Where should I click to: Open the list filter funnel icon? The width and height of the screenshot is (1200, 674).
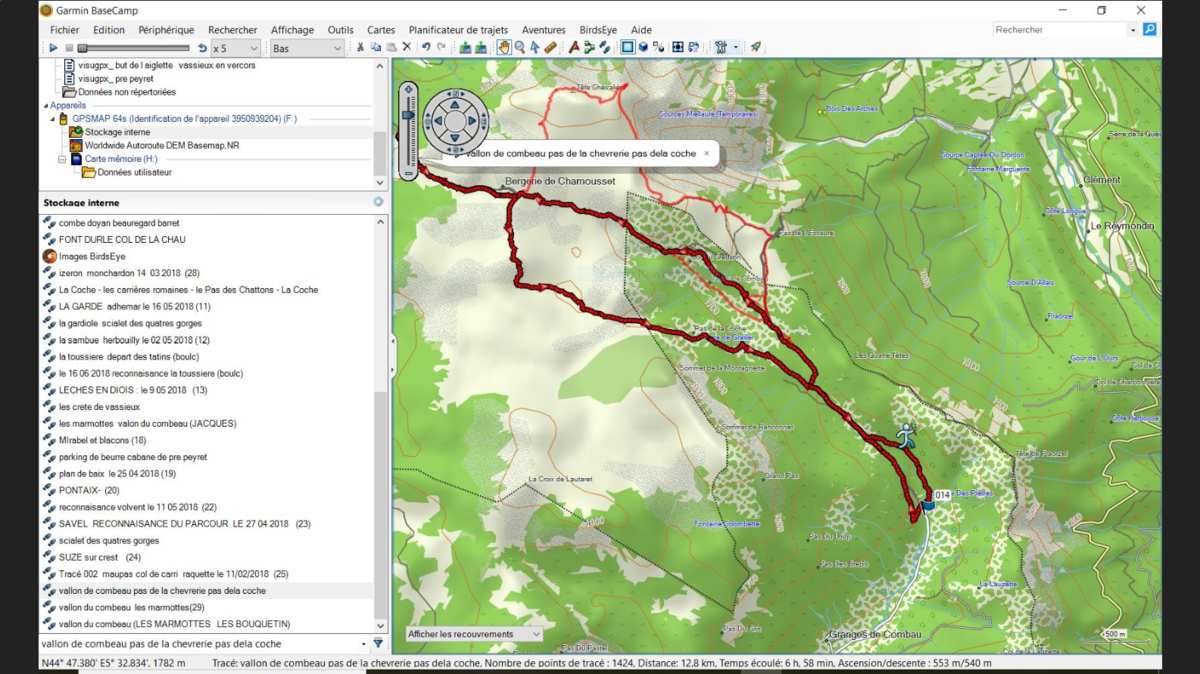click(x=378, y=644)
